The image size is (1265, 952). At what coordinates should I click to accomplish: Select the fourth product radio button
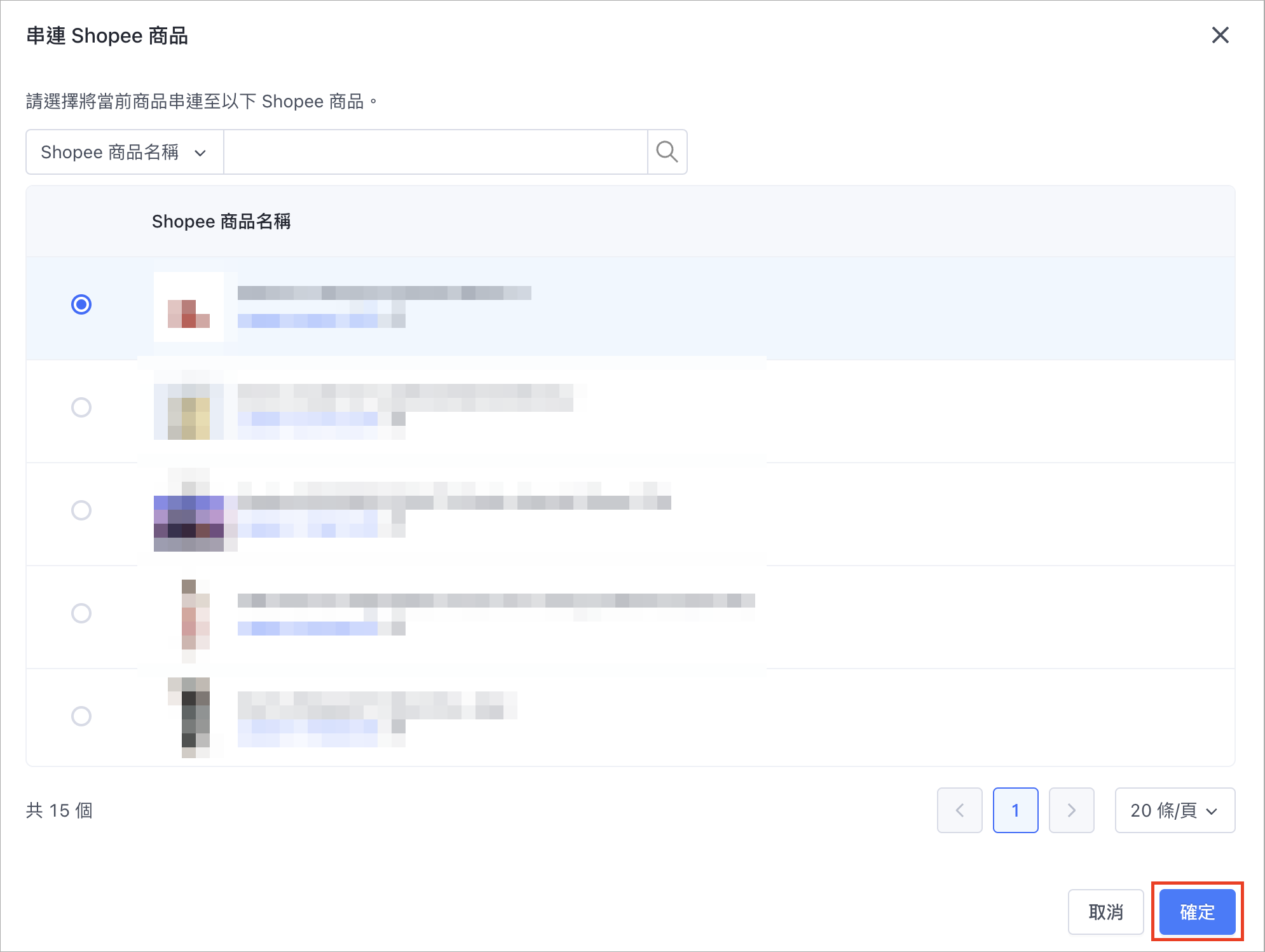[x=81, y=613]
